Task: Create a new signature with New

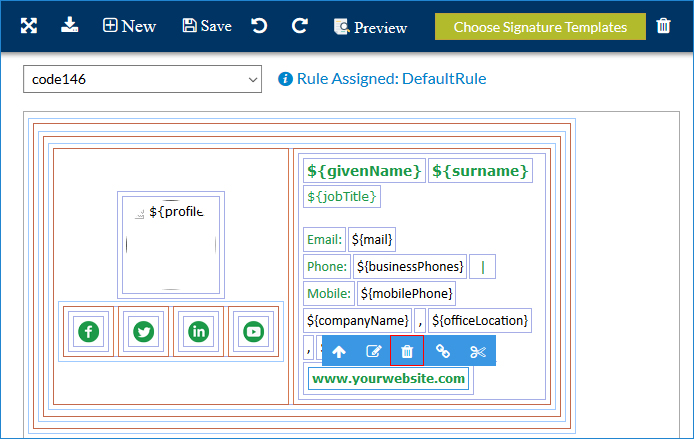Action: coord(129,26)
